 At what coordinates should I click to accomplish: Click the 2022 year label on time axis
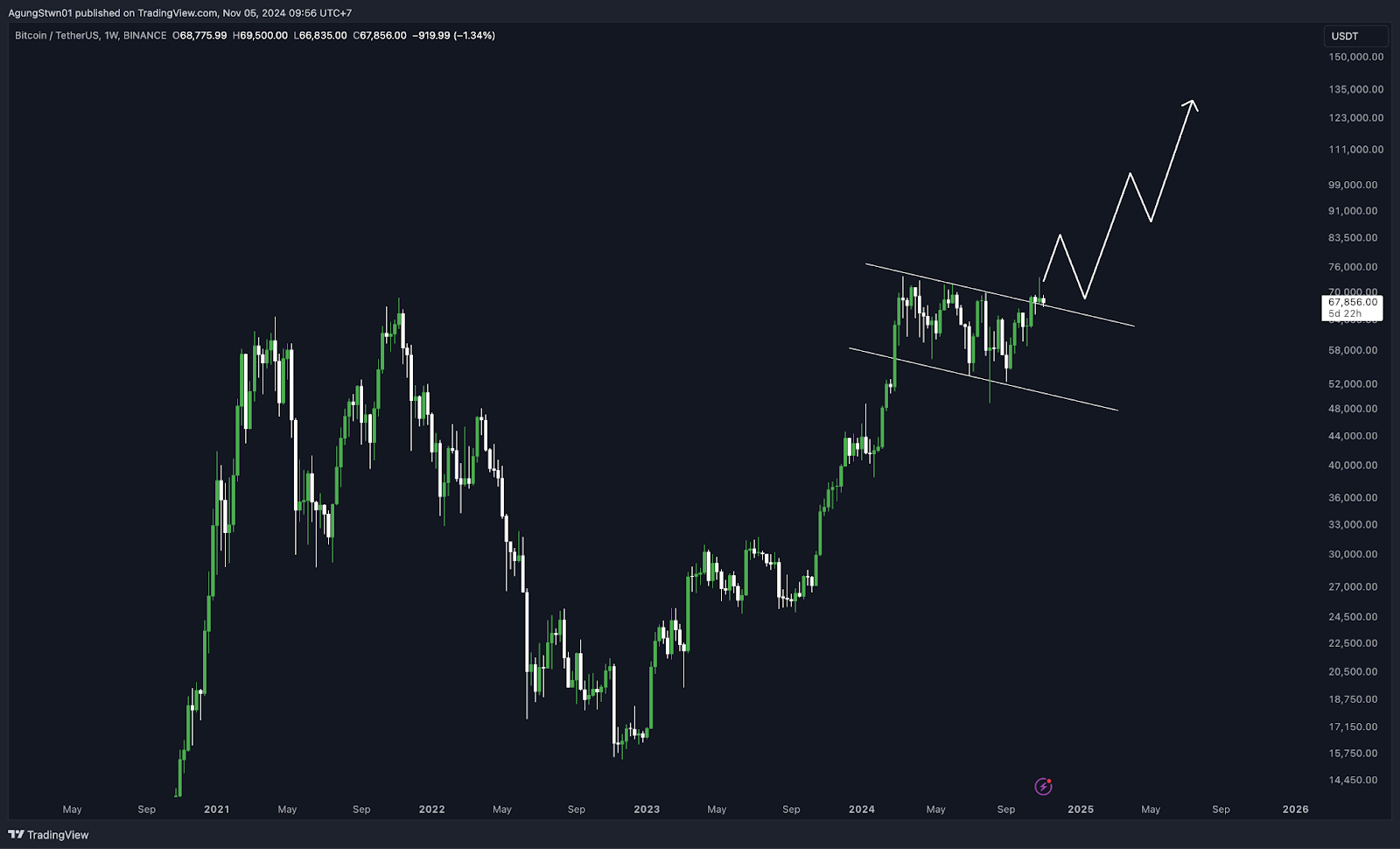(x=432, y=810)
